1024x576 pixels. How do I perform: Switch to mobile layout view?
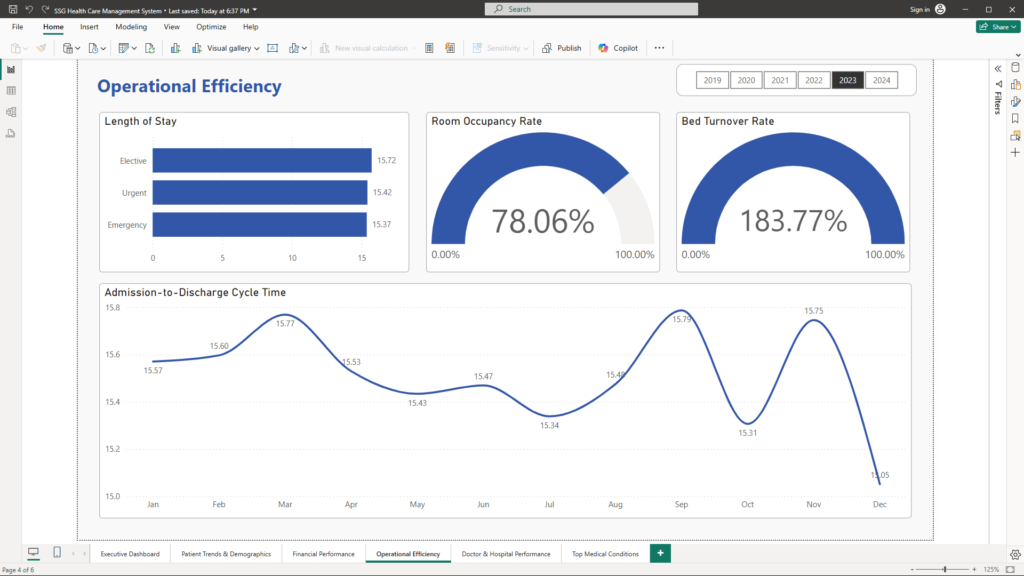coord(57,553)
